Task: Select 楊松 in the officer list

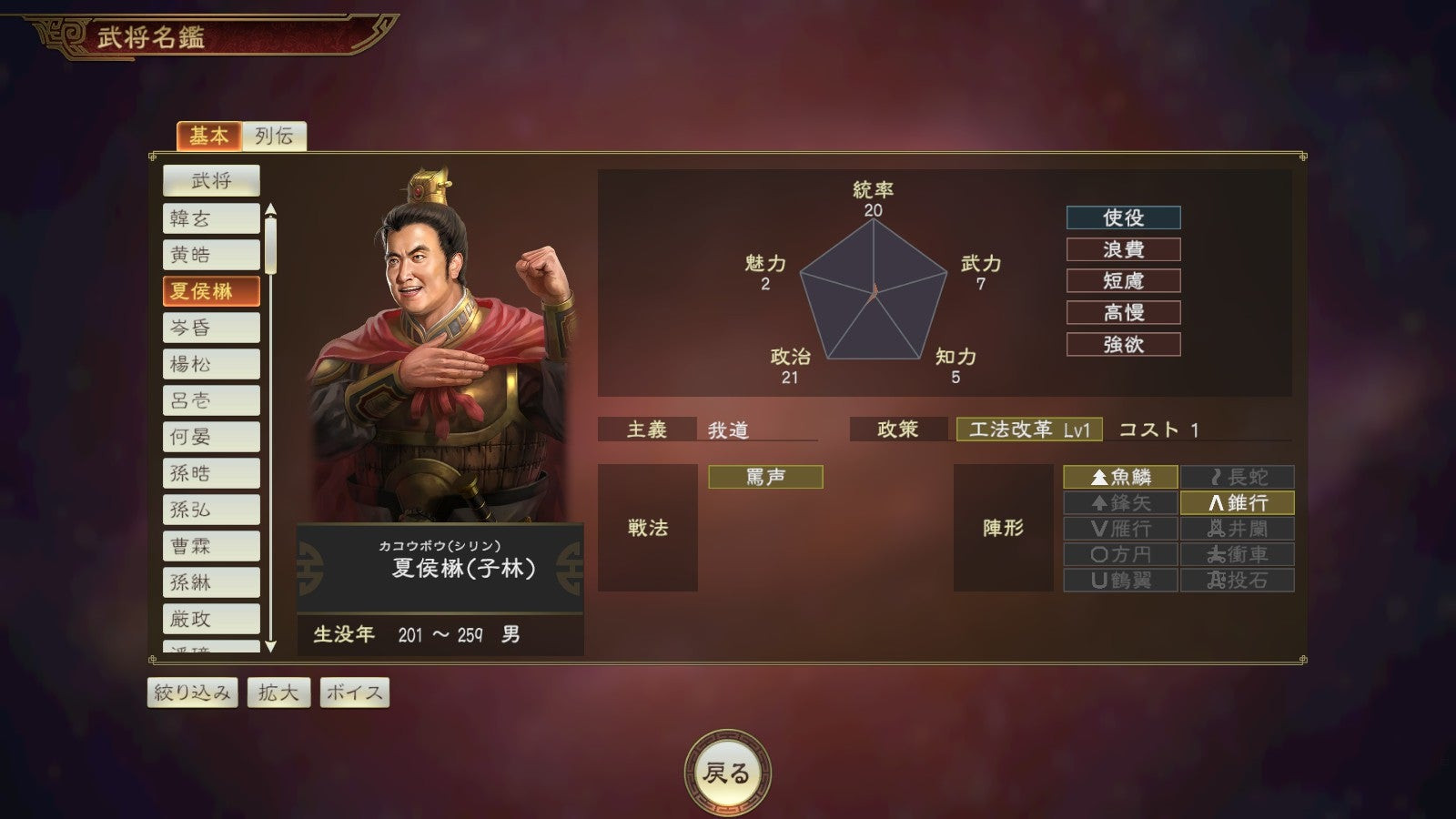Action: click(x=211, y=364)
